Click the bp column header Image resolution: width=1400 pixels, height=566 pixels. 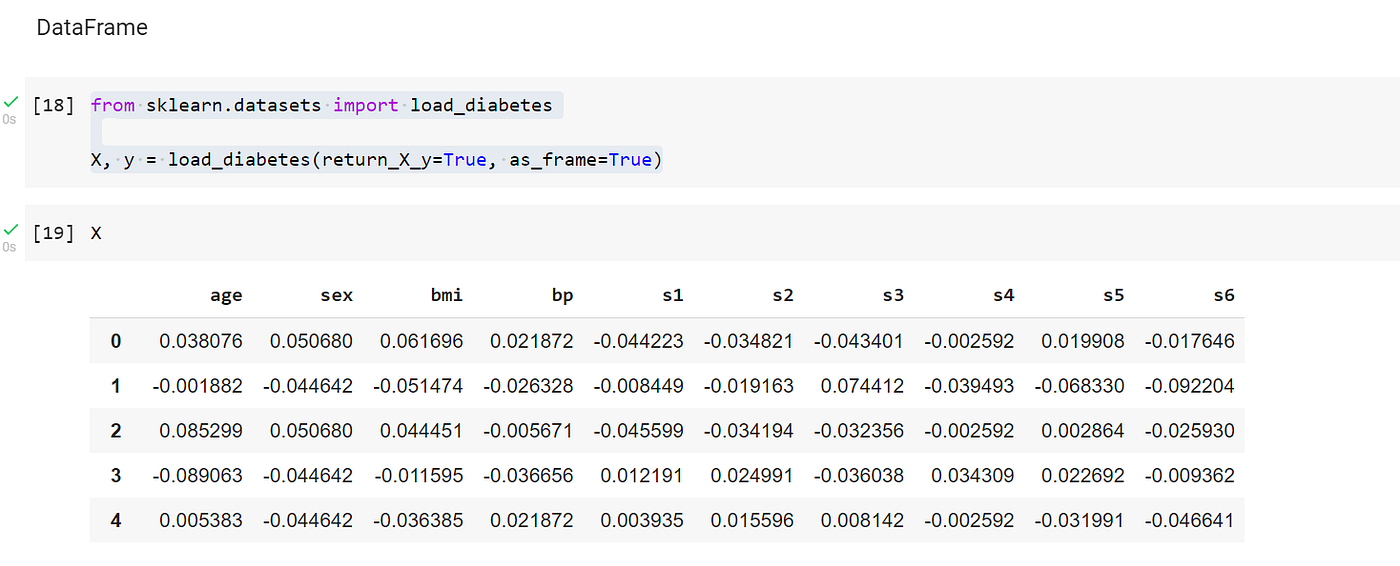562,295
